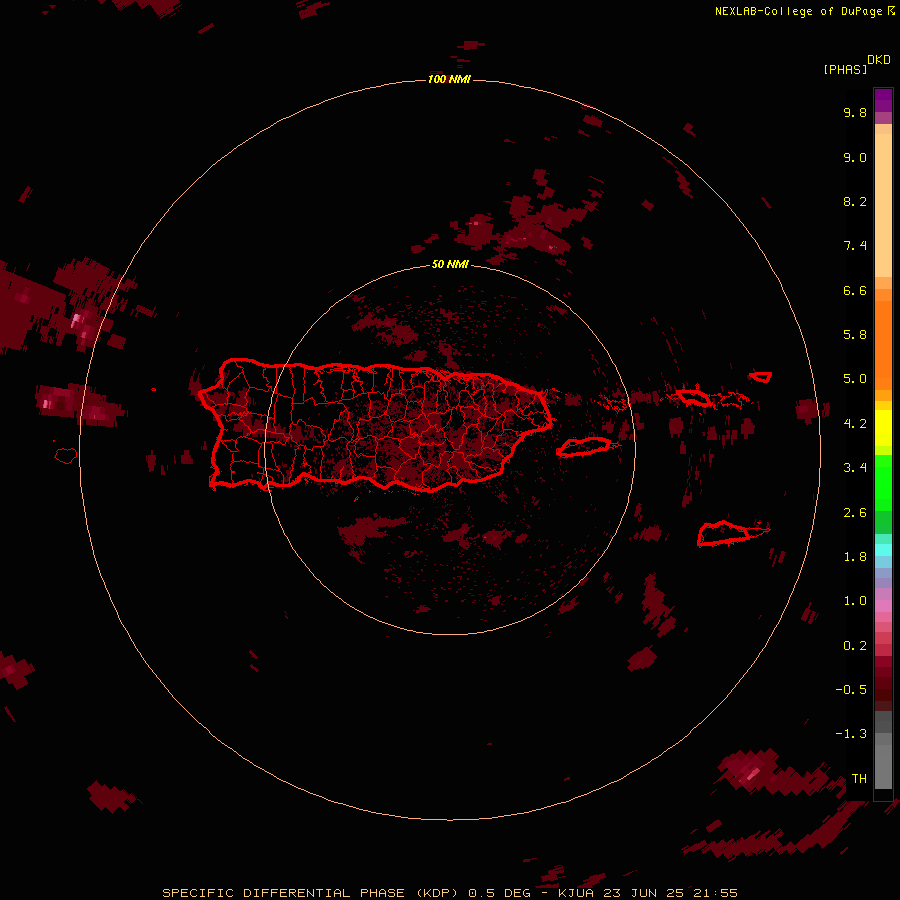Click the -1.3 value on the scale
This screenshot has width=900, height=900.
851,734
